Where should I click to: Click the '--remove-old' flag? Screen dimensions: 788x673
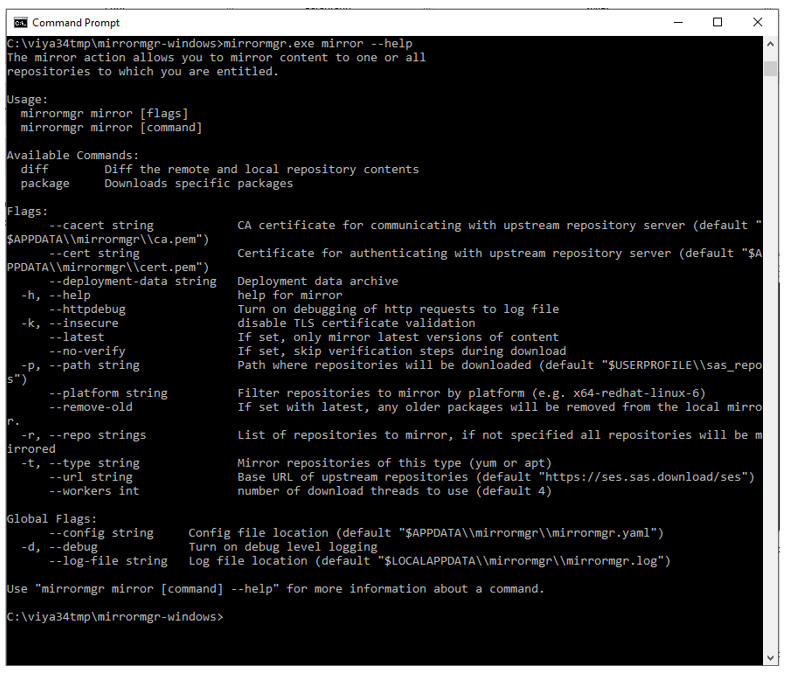point(90,407)
